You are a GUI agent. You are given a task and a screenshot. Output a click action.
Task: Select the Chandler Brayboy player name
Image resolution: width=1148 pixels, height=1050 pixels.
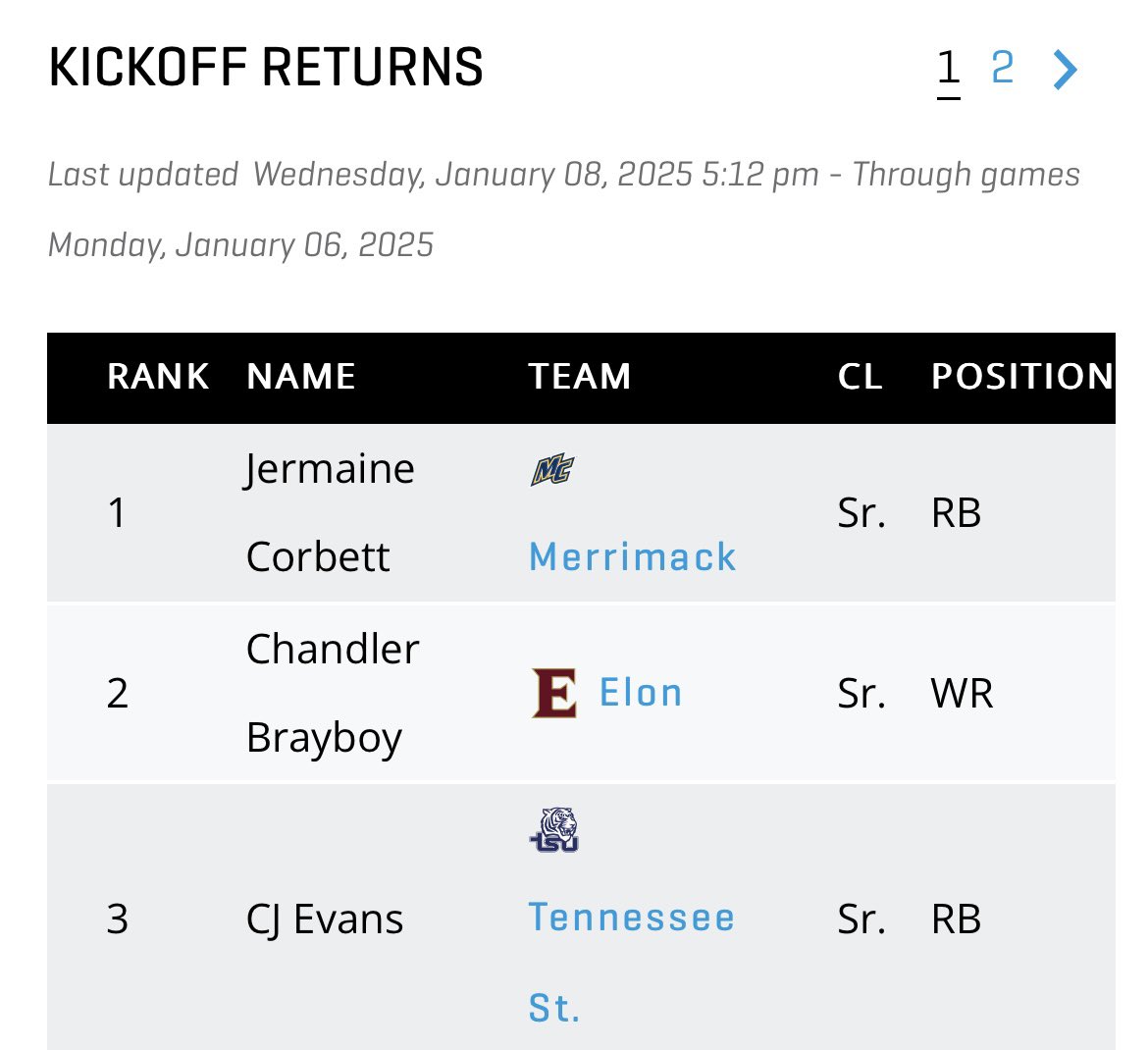[333, 693]
